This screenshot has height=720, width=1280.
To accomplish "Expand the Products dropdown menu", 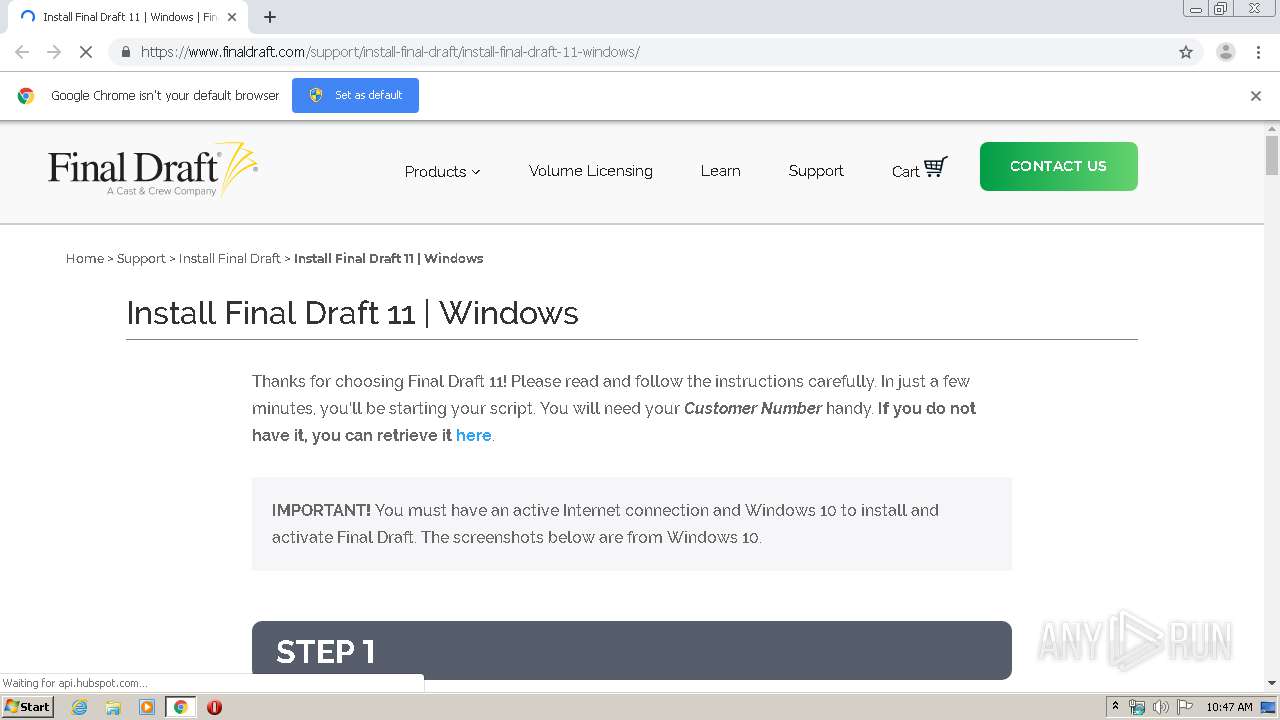I will pos(442,172).
